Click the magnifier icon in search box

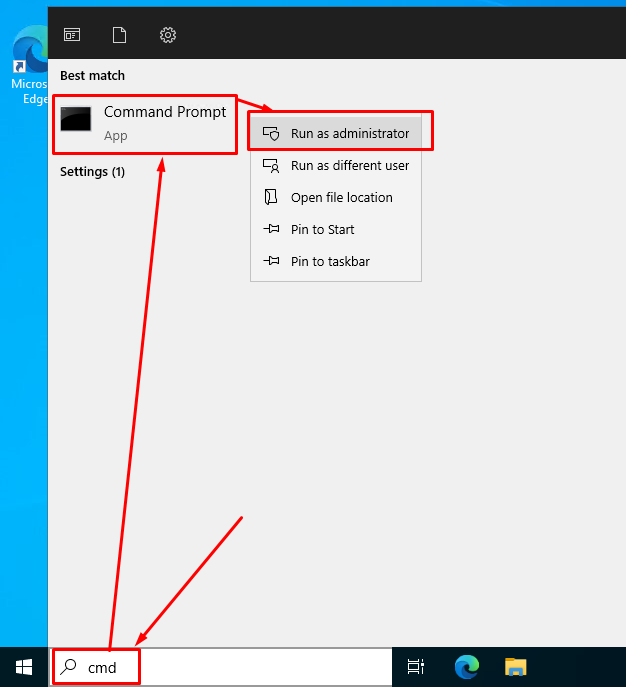click(x=69, y=667)
